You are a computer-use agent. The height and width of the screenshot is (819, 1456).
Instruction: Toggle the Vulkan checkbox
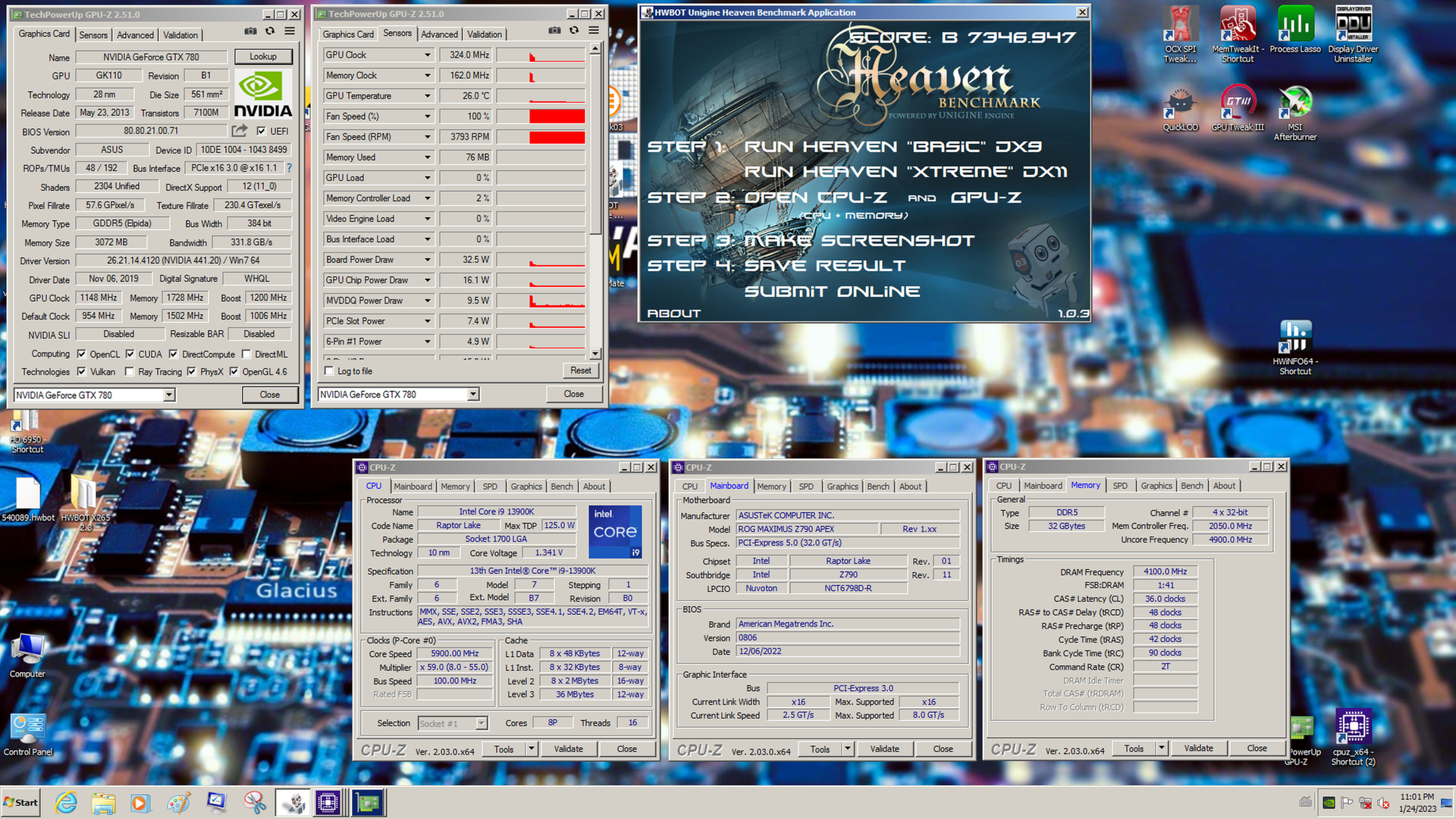81,372
